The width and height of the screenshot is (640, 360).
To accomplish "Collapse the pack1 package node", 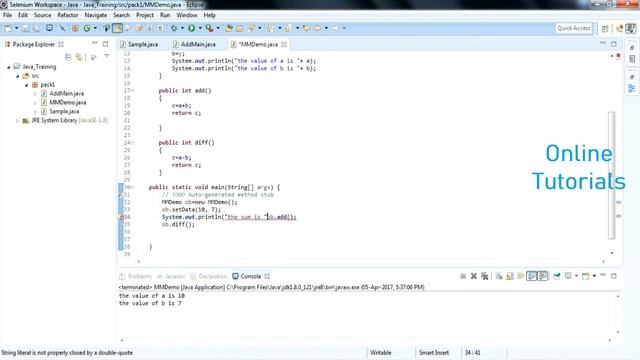I will click(27, 85).
